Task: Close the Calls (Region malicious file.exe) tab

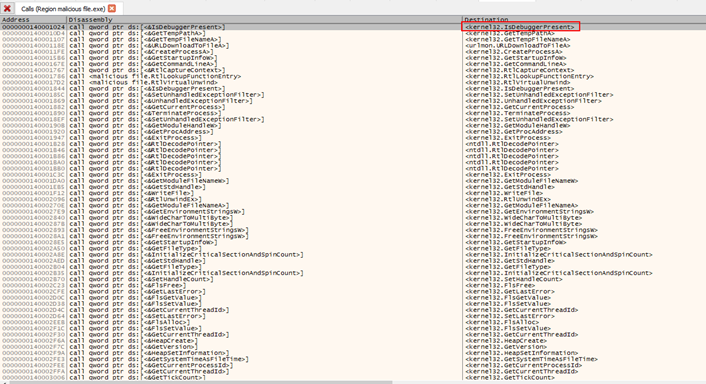Action: (x=112, y=9)
